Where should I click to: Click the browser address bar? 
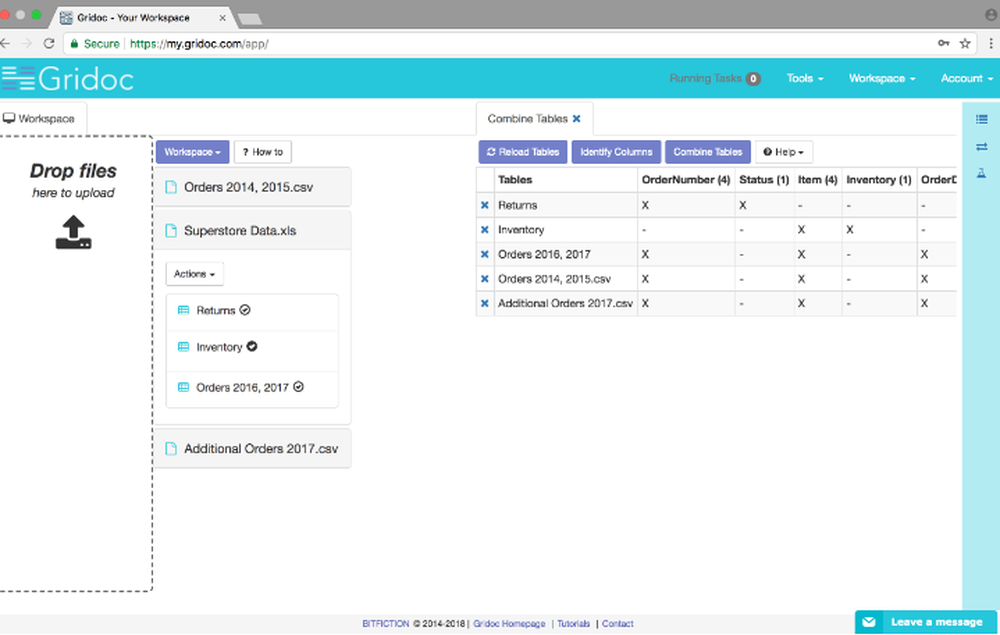(400, 44)
